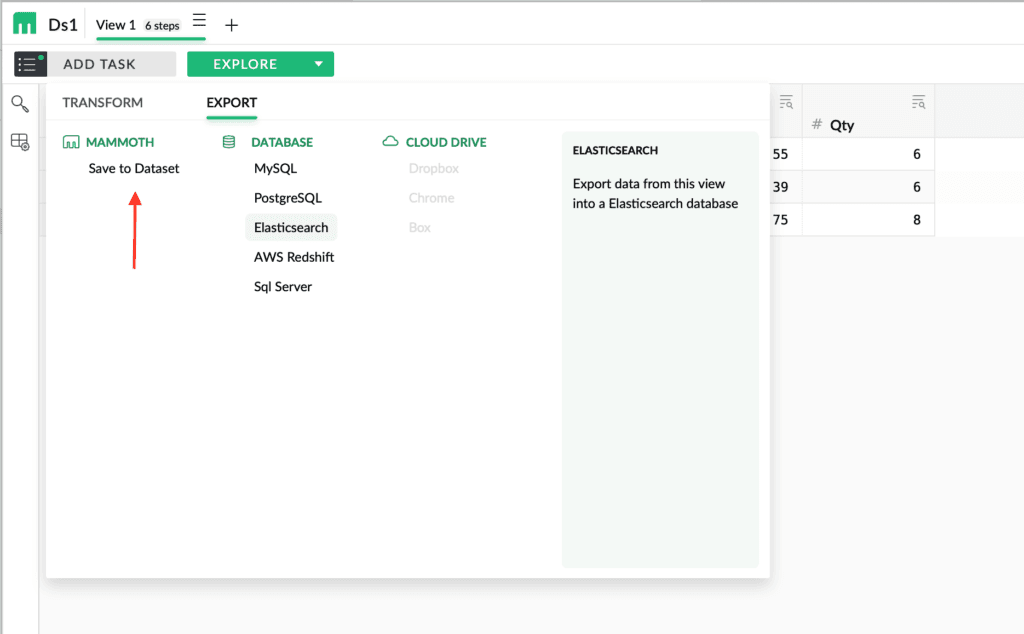Click the search magnifier sidebar icon
Viewport: 1024px width, 634px height.
[20, 104]
